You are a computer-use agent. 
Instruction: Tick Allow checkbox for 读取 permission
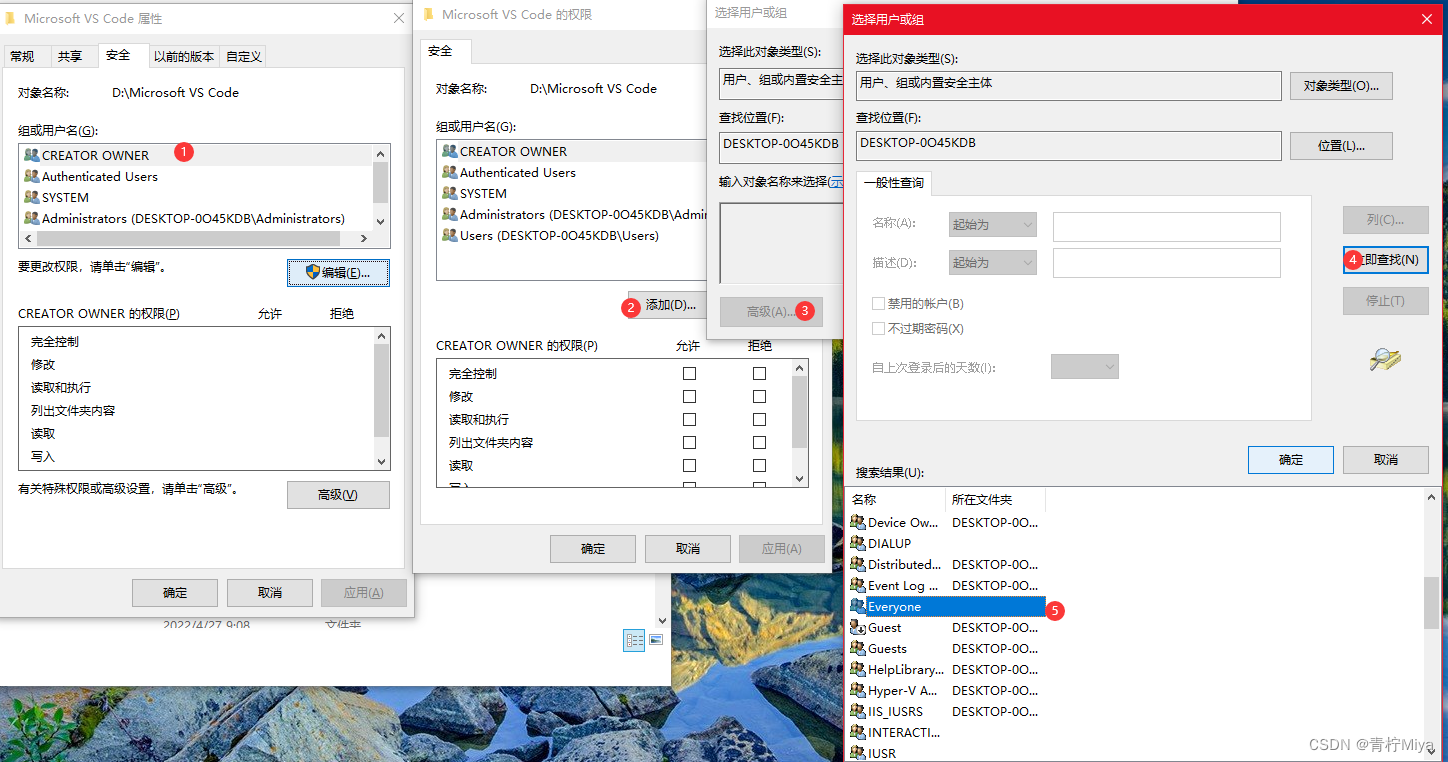pos(689,465)
